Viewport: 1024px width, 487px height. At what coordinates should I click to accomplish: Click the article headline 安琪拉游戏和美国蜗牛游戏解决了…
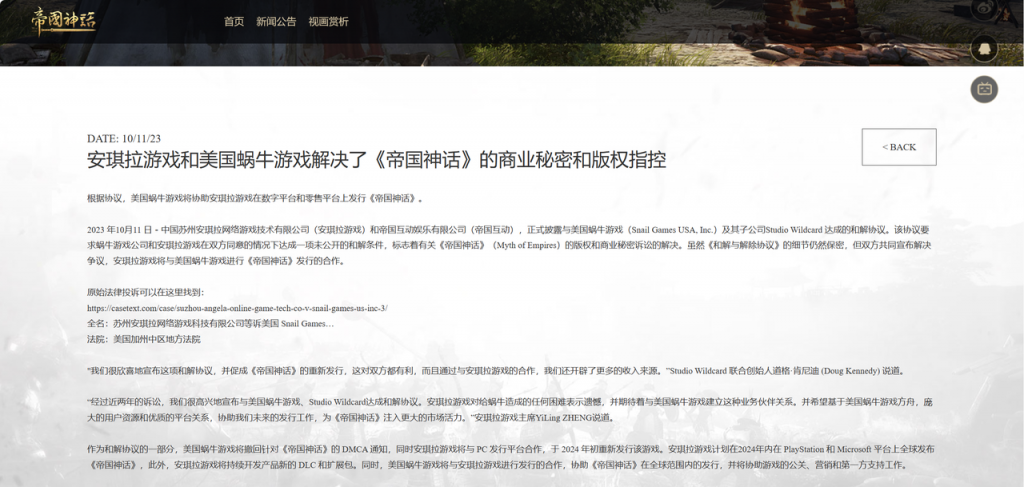click(376, 161)
